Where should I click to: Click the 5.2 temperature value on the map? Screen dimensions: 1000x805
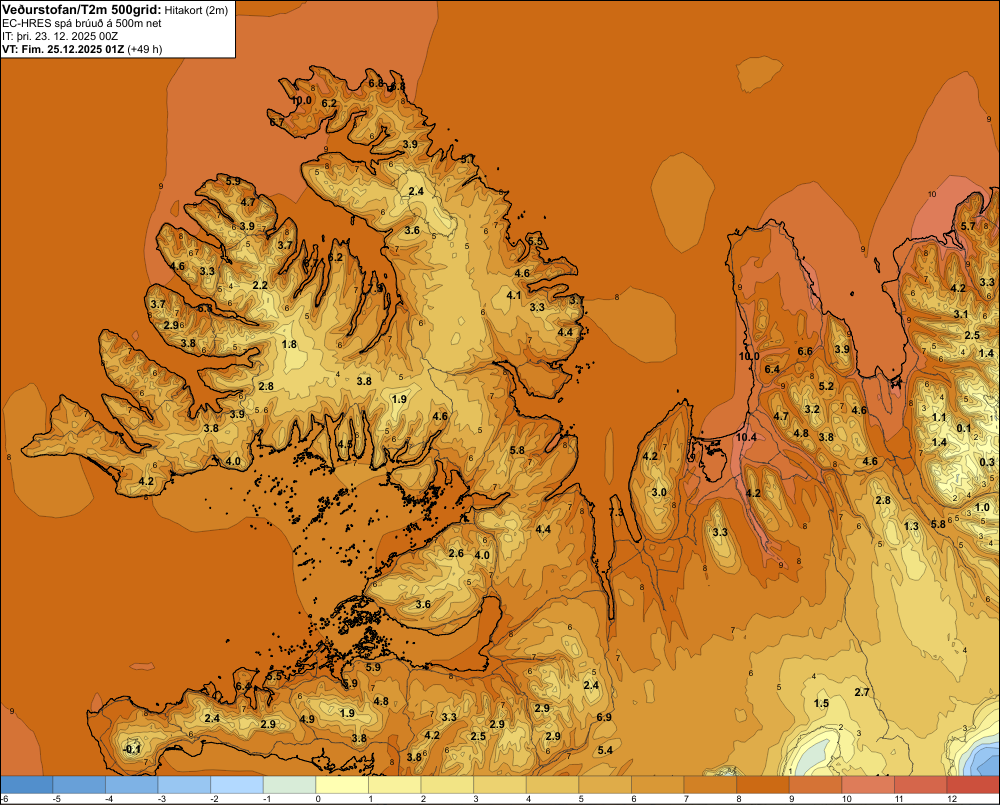coord(827,386)
